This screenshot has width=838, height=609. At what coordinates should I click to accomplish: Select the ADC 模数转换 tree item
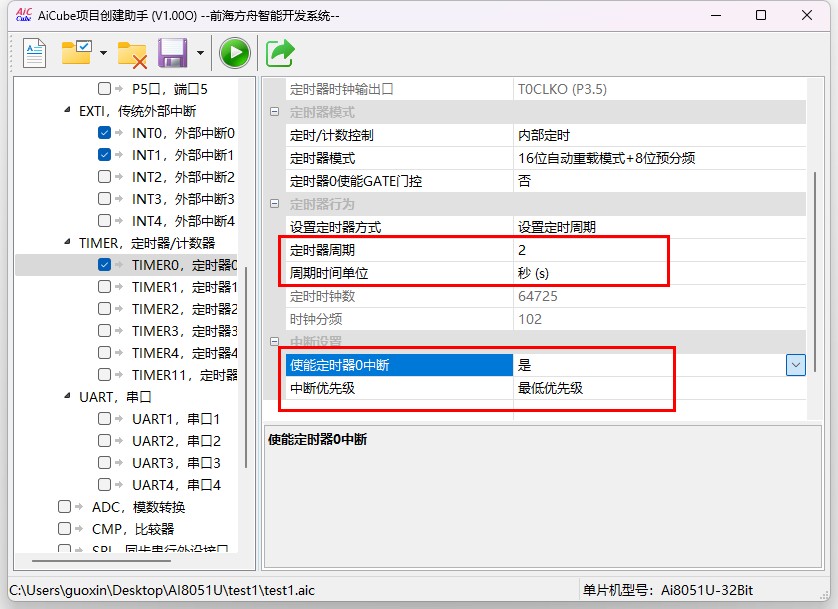(x=138, y=507)
